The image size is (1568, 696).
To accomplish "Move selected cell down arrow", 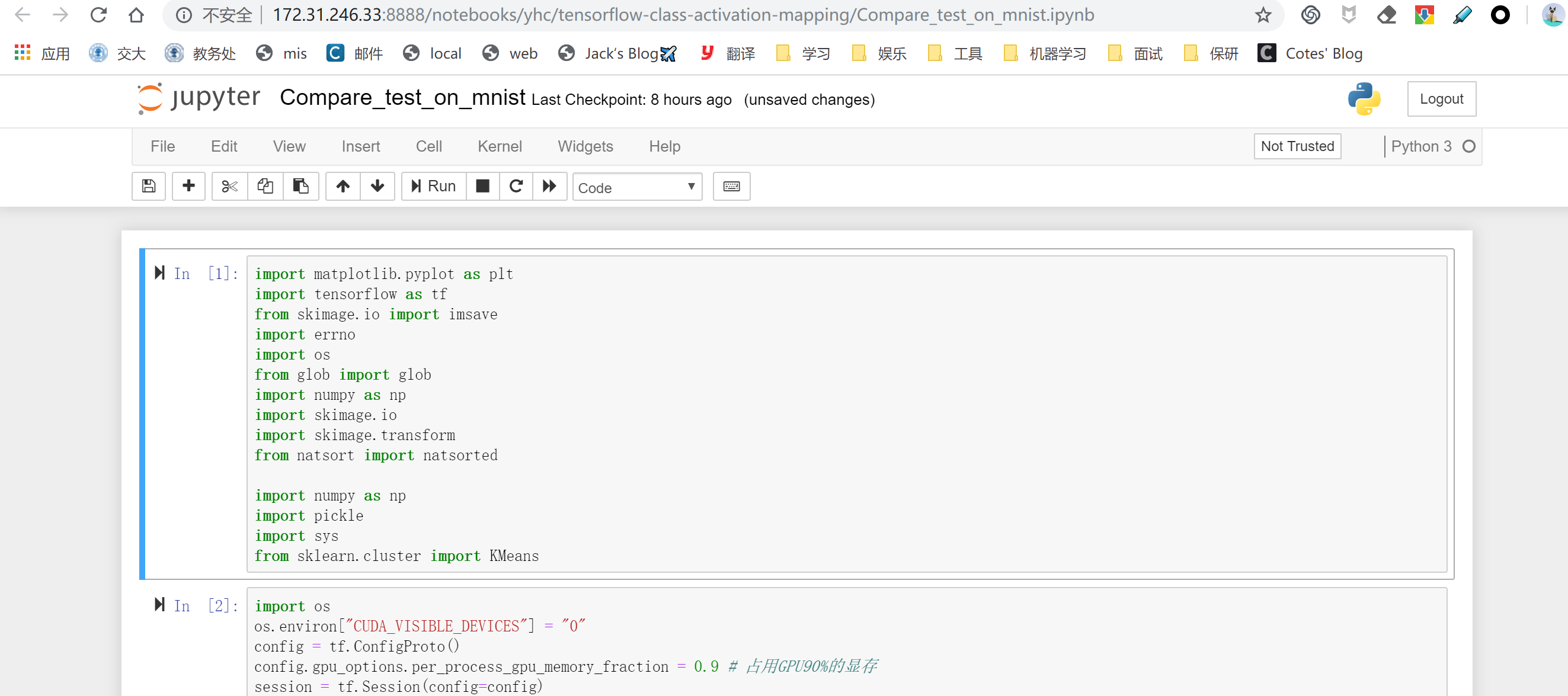I will 377,186.
